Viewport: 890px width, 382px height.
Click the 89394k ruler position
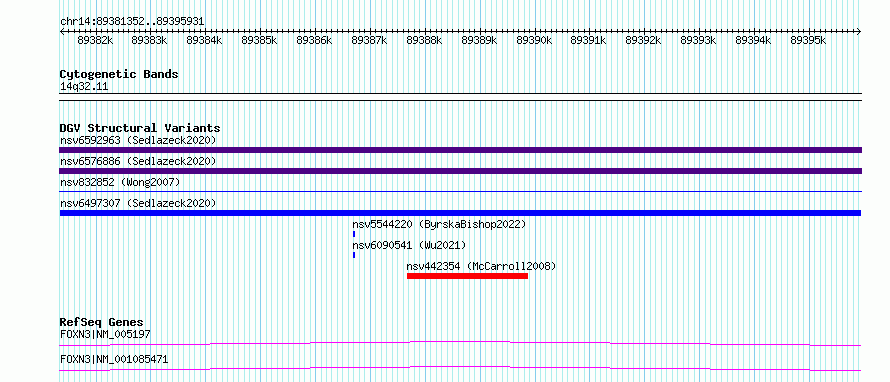(x=754, y=40)
